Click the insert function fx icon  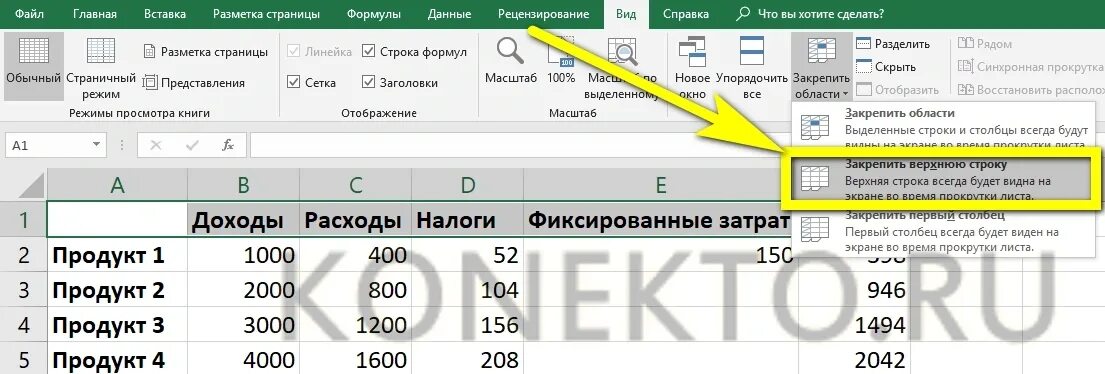228,145
